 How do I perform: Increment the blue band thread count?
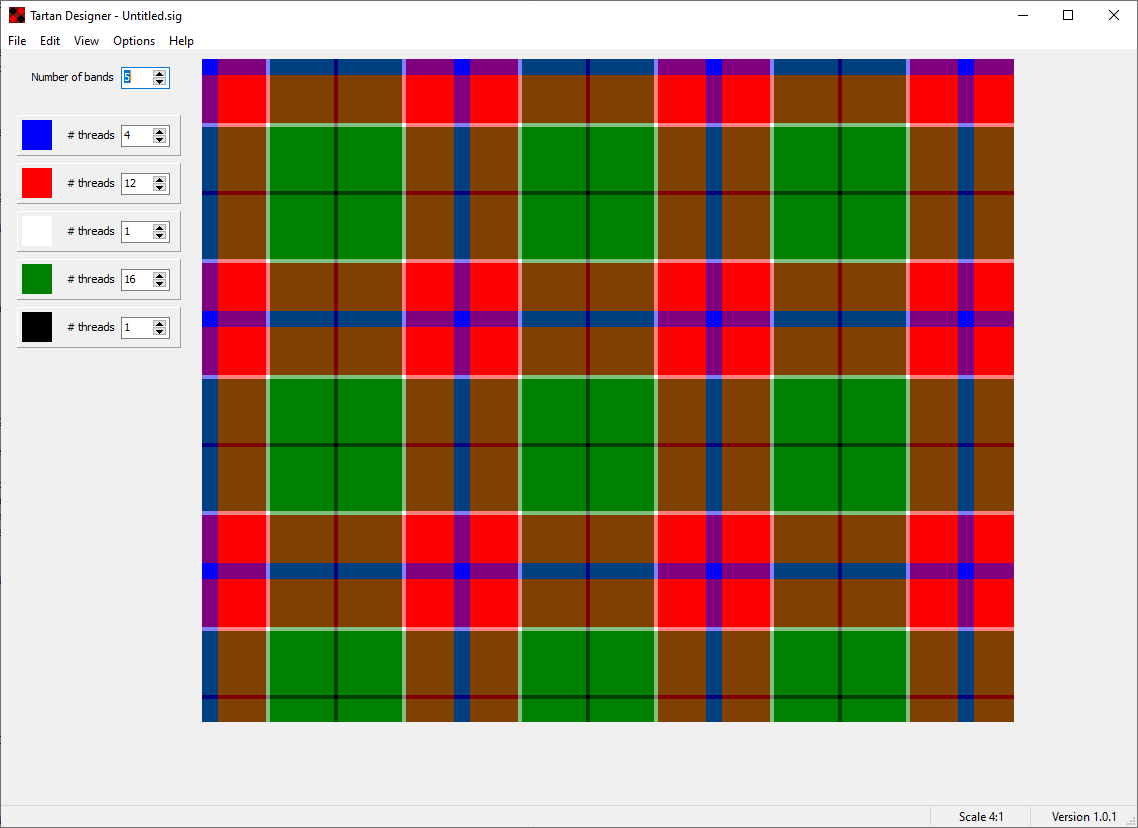click(x=160, y=131)
